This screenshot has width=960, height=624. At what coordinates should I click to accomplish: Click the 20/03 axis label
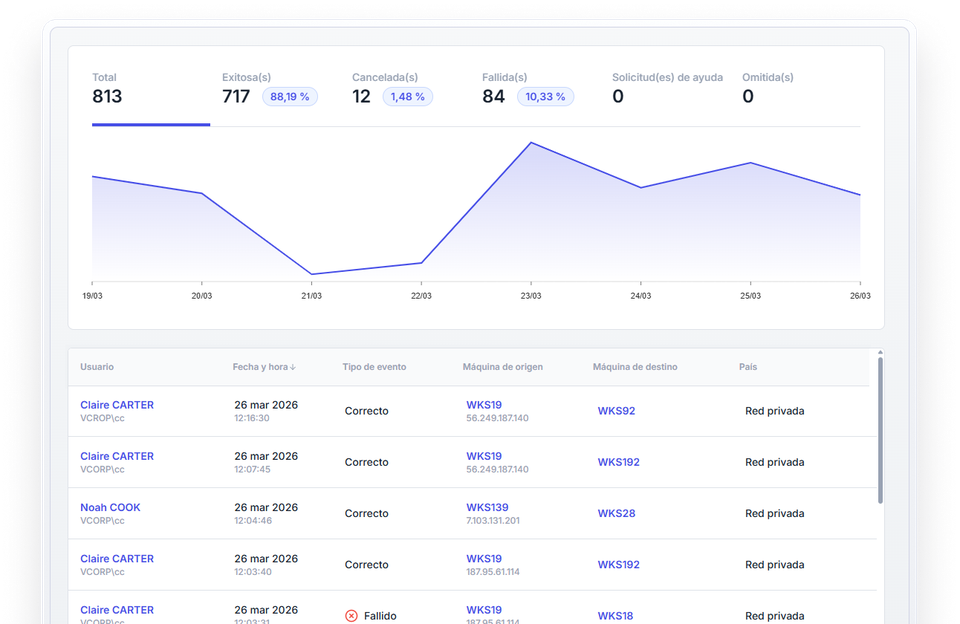point(201,296)
